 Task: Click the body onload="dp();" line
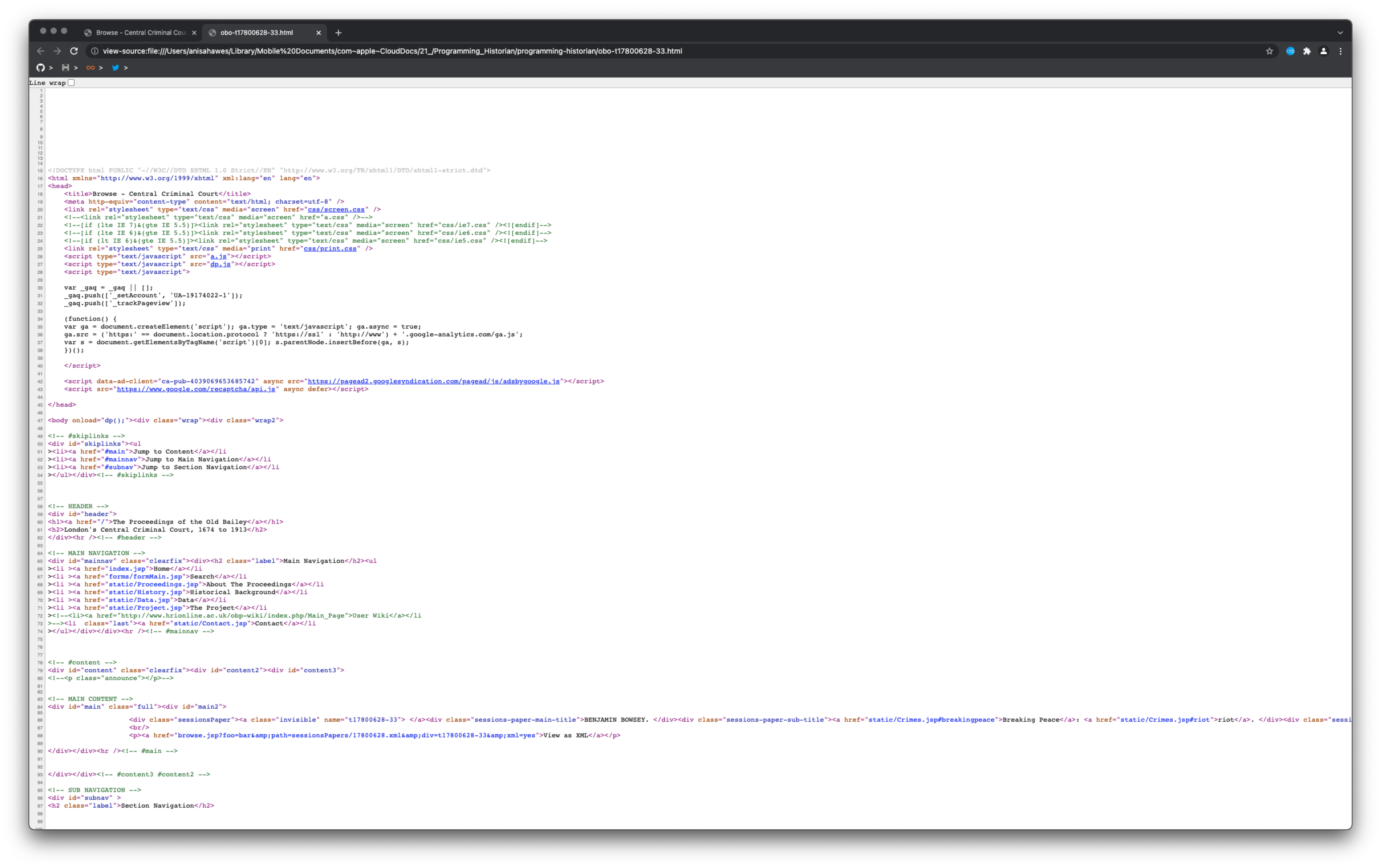click(x=165, y=420)
